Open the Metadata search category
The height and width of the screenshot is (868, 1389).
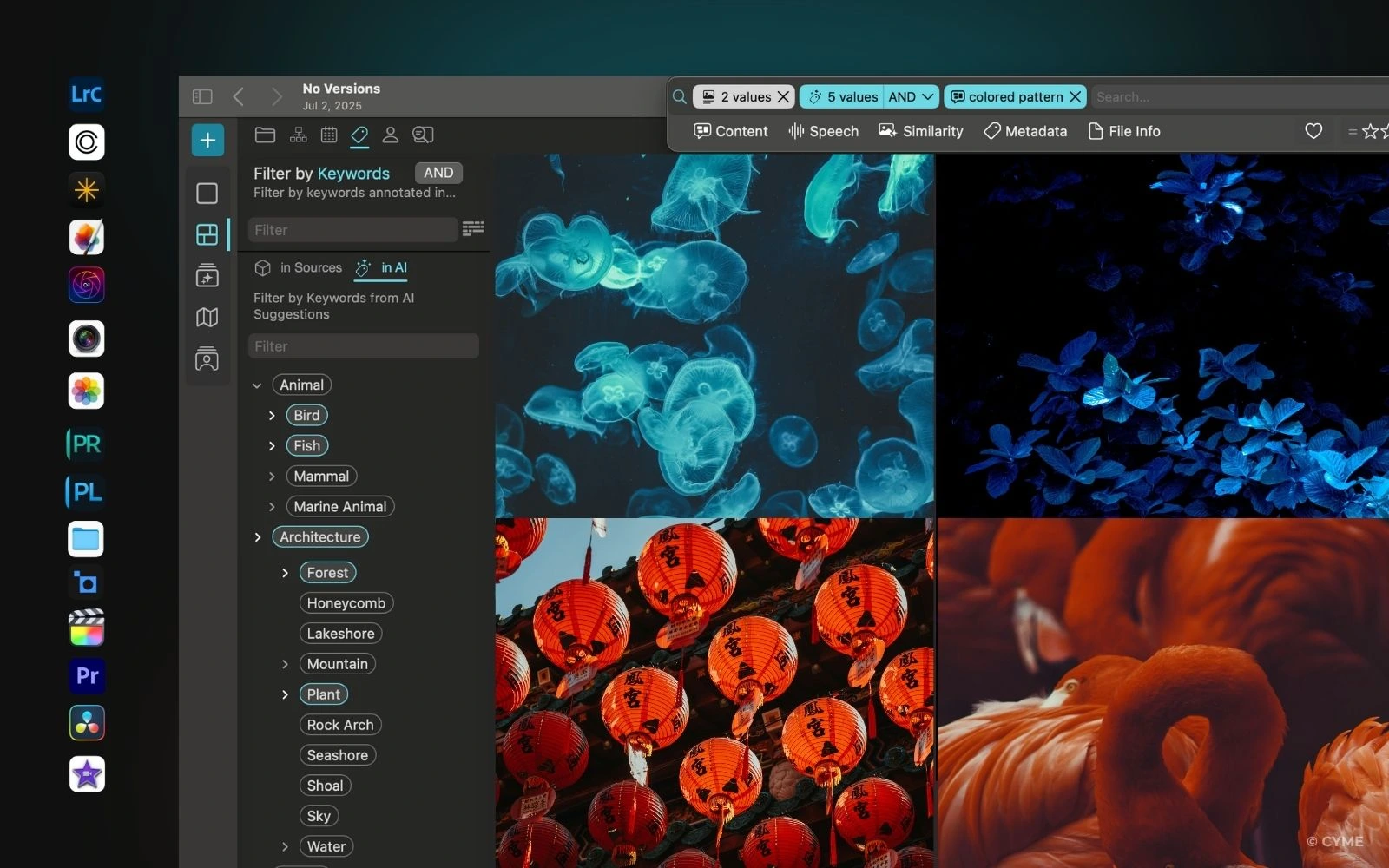pos(1025,131)
